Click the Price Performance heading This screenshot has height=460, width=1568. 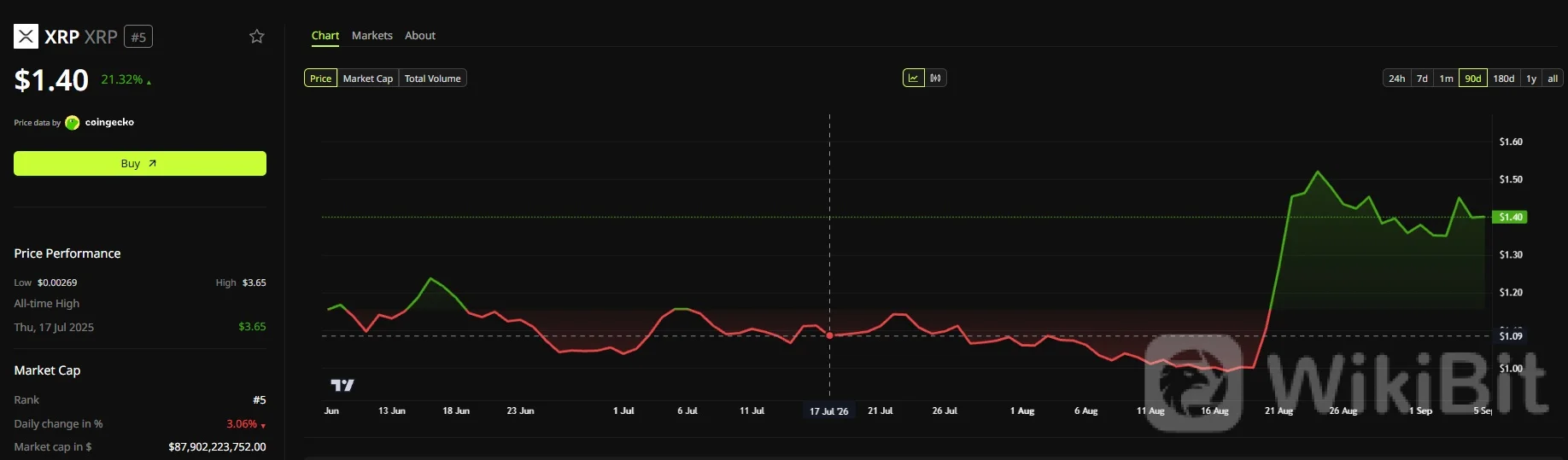[67, 253]
